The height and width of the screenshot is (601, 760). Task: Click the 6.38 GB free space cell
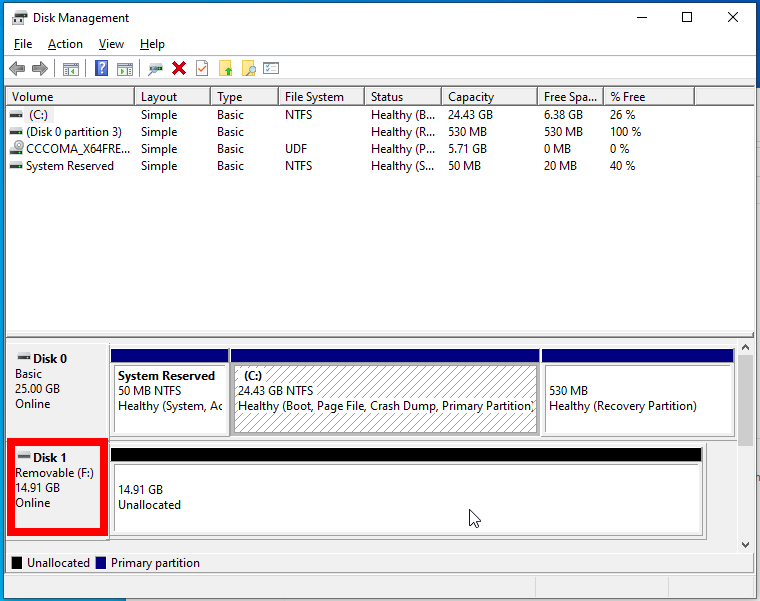(x=563, y=115)
